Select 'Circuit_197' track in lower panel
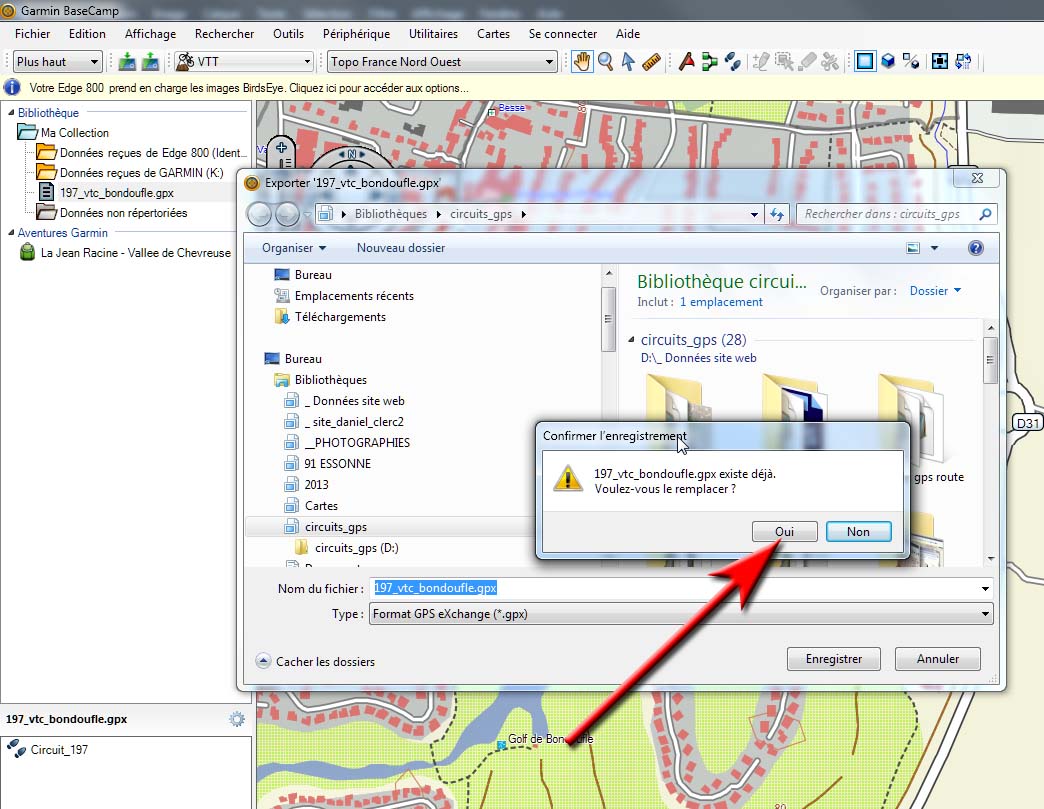 59,750
